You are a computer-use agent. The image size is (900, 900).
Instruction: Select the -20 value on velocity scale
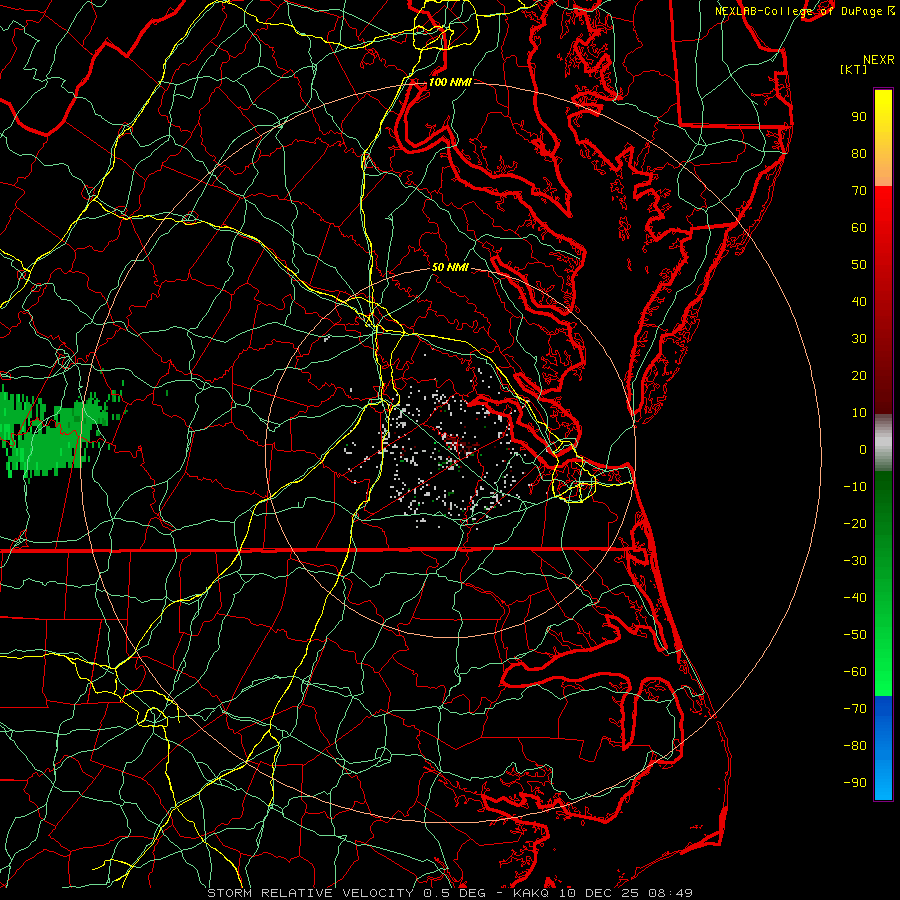tap(855, 524)
